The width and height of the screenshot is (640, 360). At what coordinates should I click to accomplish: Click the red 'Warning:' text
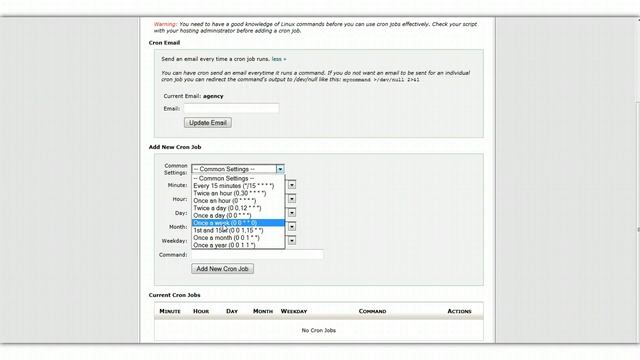pos(165,24)
